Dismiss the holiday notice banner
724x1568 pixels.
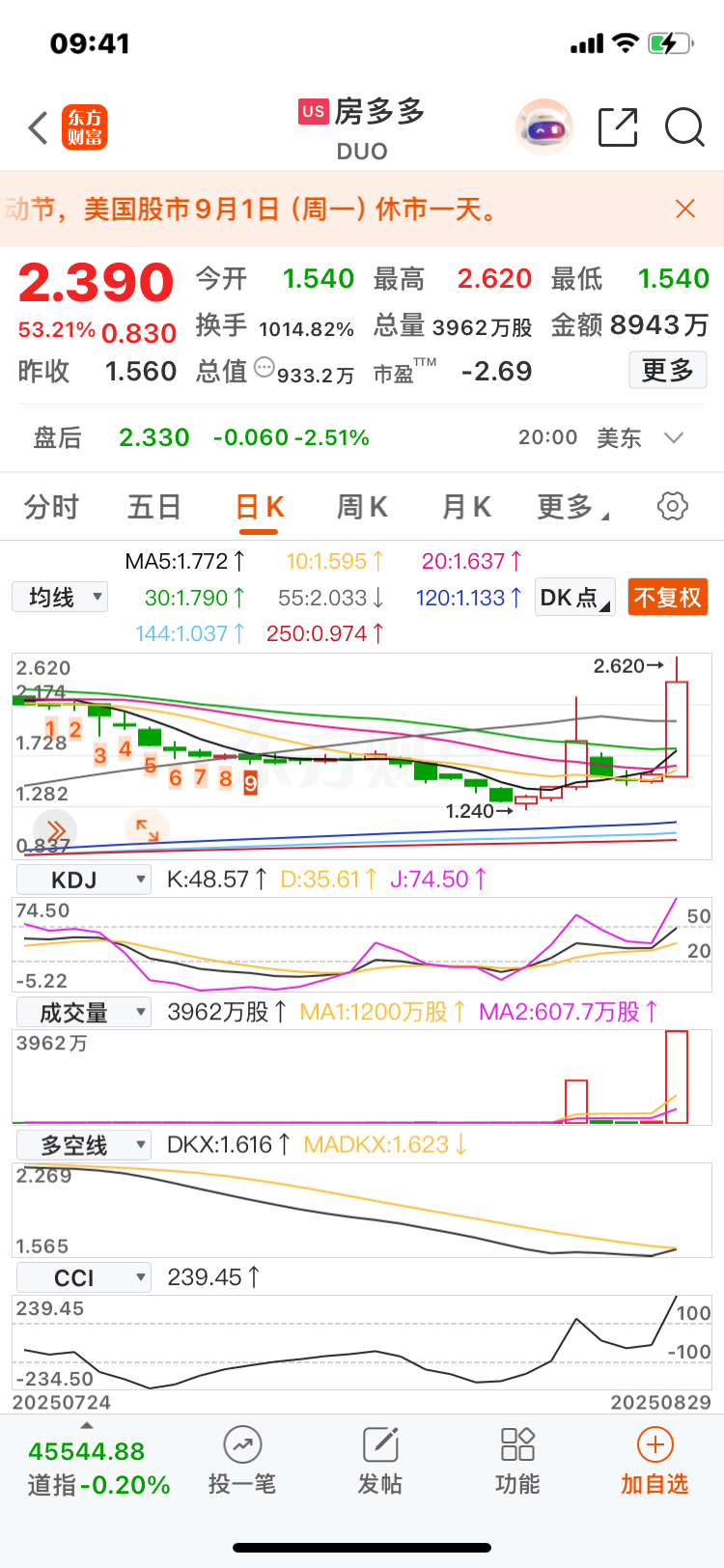[x=685, y=209]
